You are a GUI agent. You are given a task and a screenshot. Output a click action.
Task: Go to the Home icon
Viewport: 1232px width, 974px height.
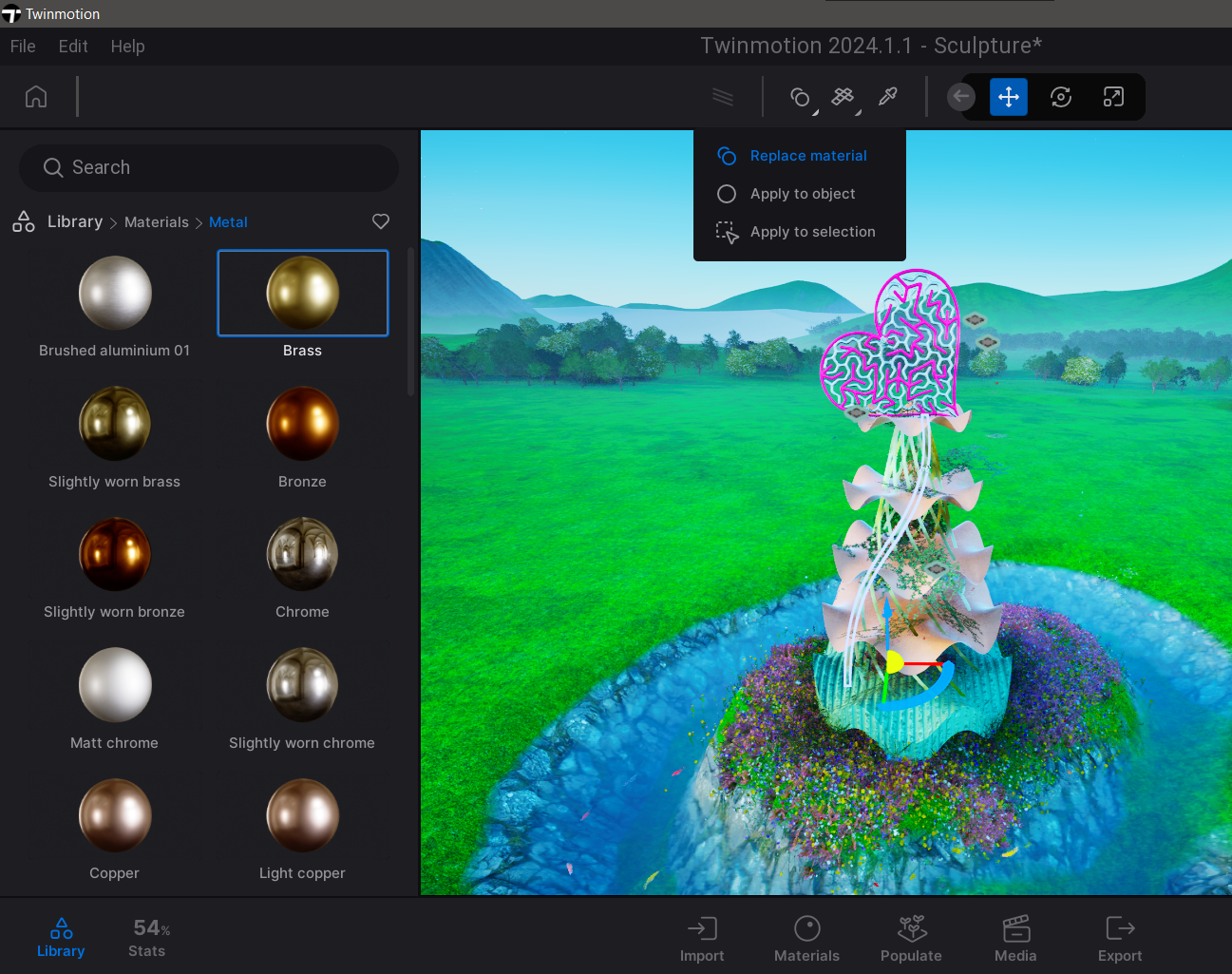pyautogui.click(x=36, y=97)
